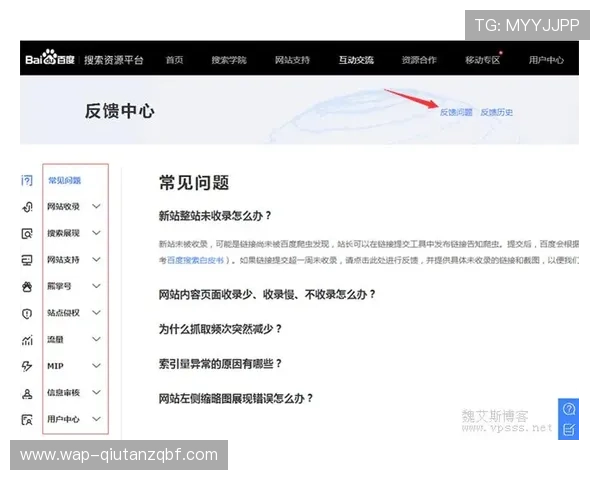Image resolution: width=600 pixels, height=480 pixels.
Task: Open 用户中心 in top navigation
Action: pyautogui.click(x=546, y=60)
